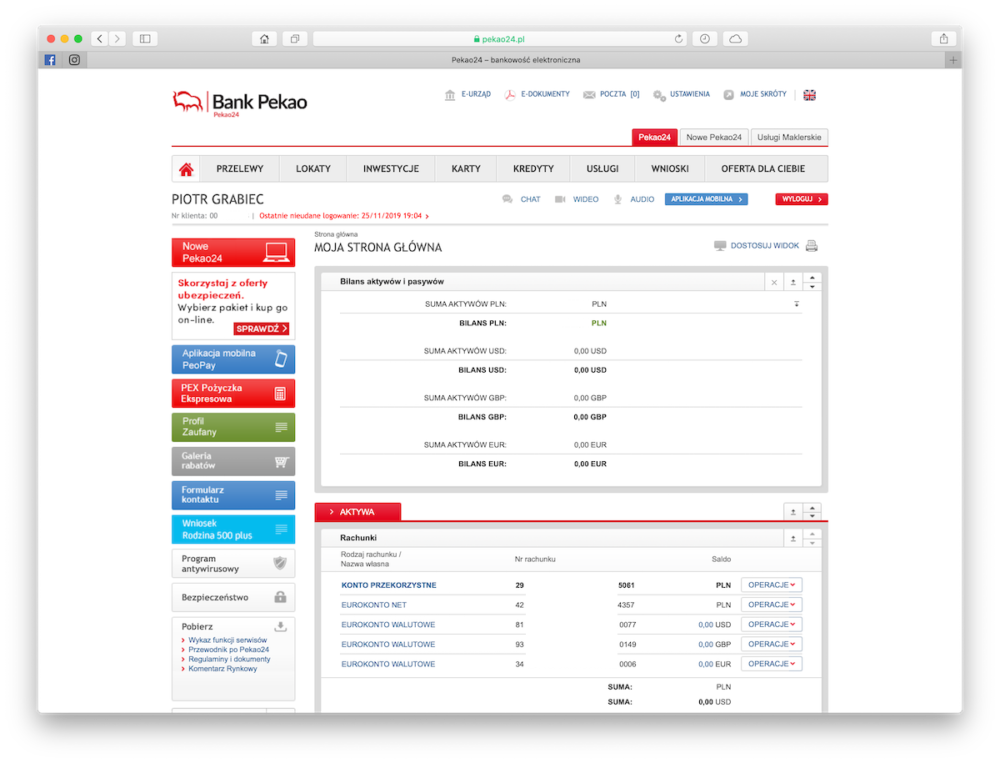Click APLIKACJA MOBILNA button

pos(706,199)
